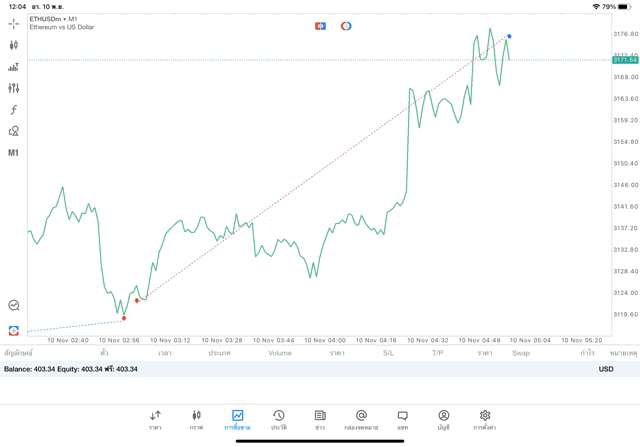Open the function indicator icon
Screen dimensions: 640x447
click(x=14, y=110)
